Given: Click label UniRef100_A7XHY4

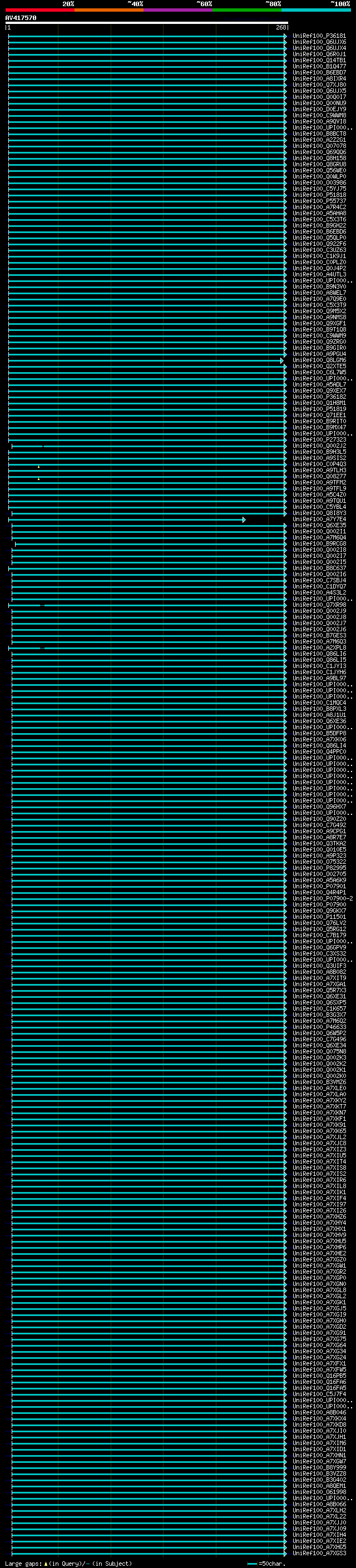Looking at the screenshot, I should coord(319,1223).
